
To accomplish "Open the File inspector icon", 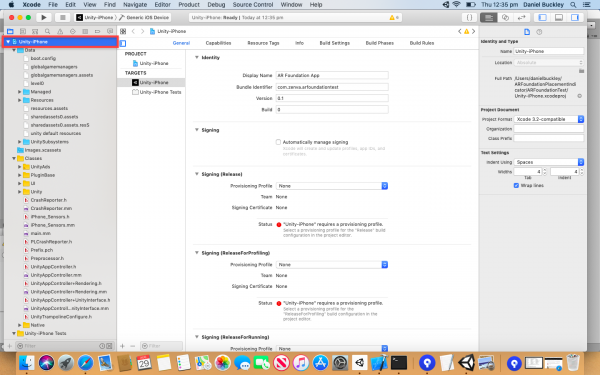I will pyautogui.click(x=527, y=32).
